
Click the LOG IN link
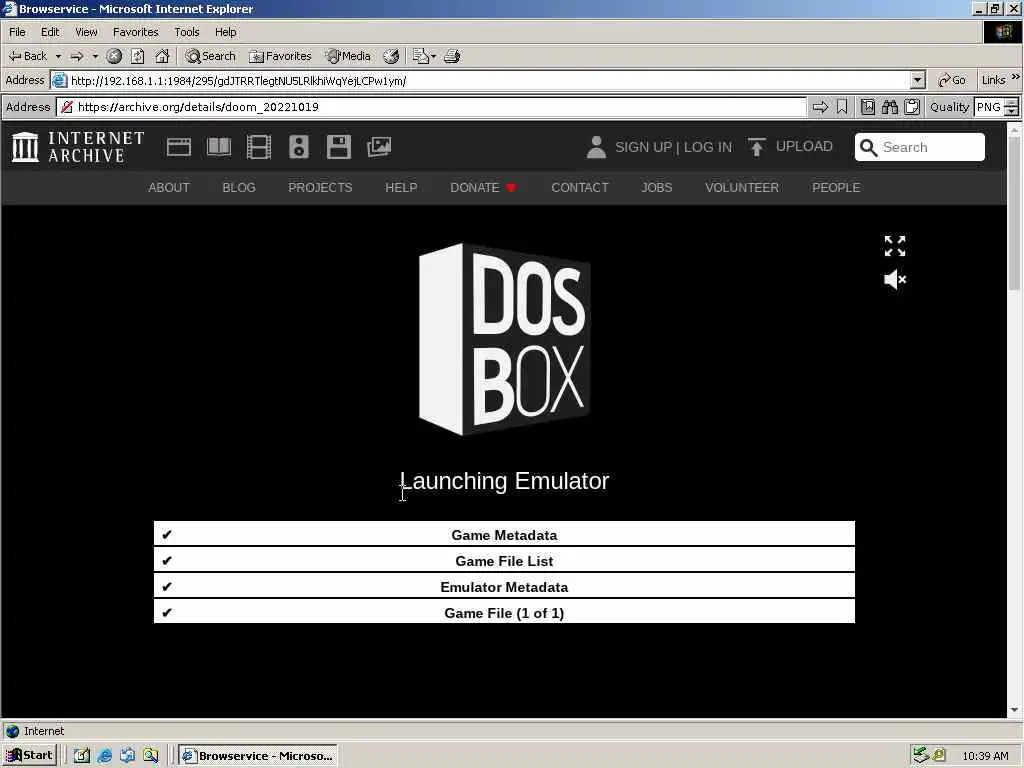(x=708, y=147)
